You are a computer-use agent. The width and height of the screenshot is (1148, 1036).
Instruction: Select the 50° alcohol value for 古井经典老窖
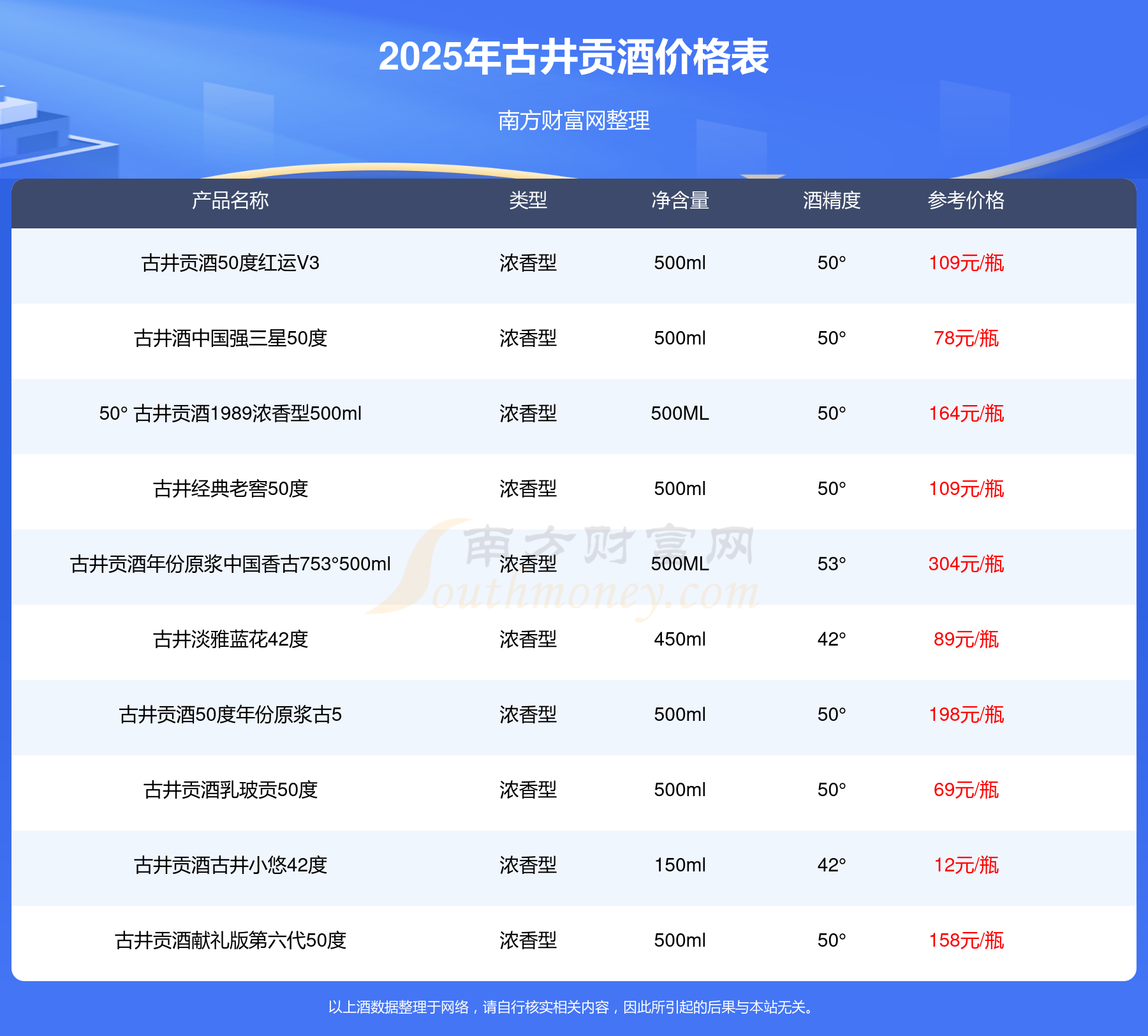832,489
